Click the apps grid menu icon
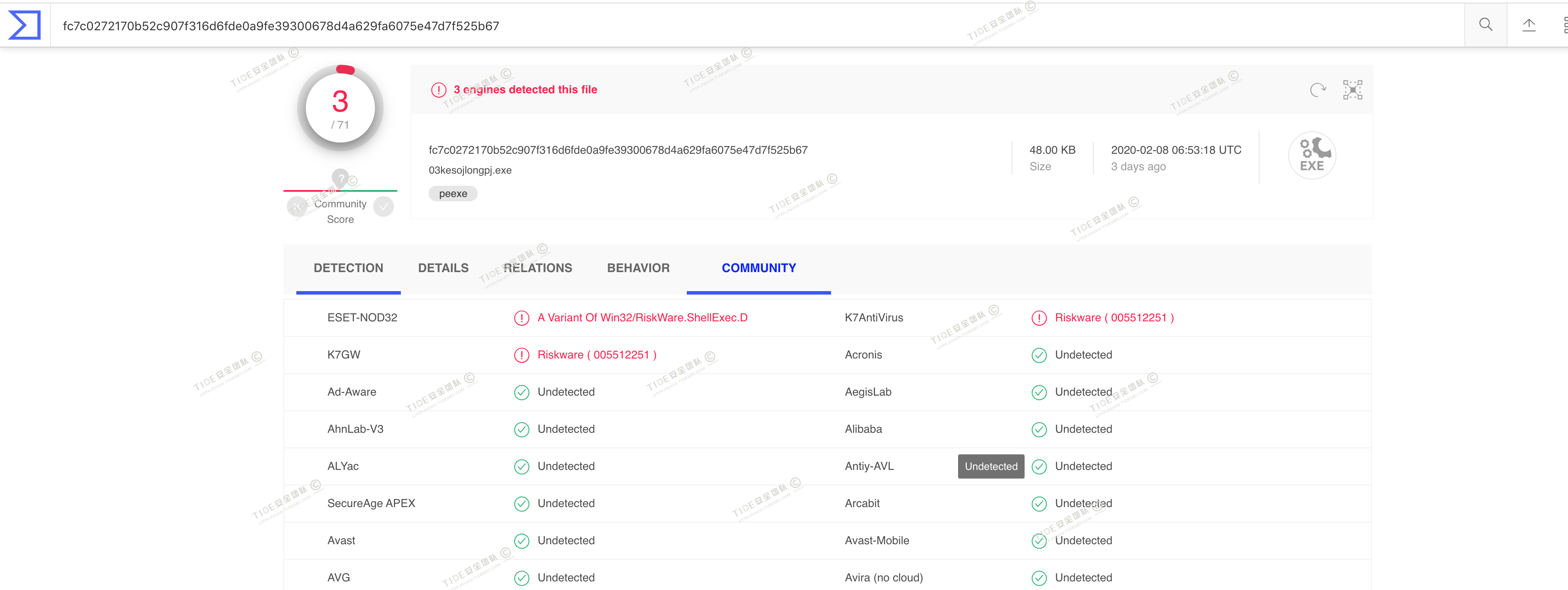The image size is (1568, 590). pos(1565,25)
